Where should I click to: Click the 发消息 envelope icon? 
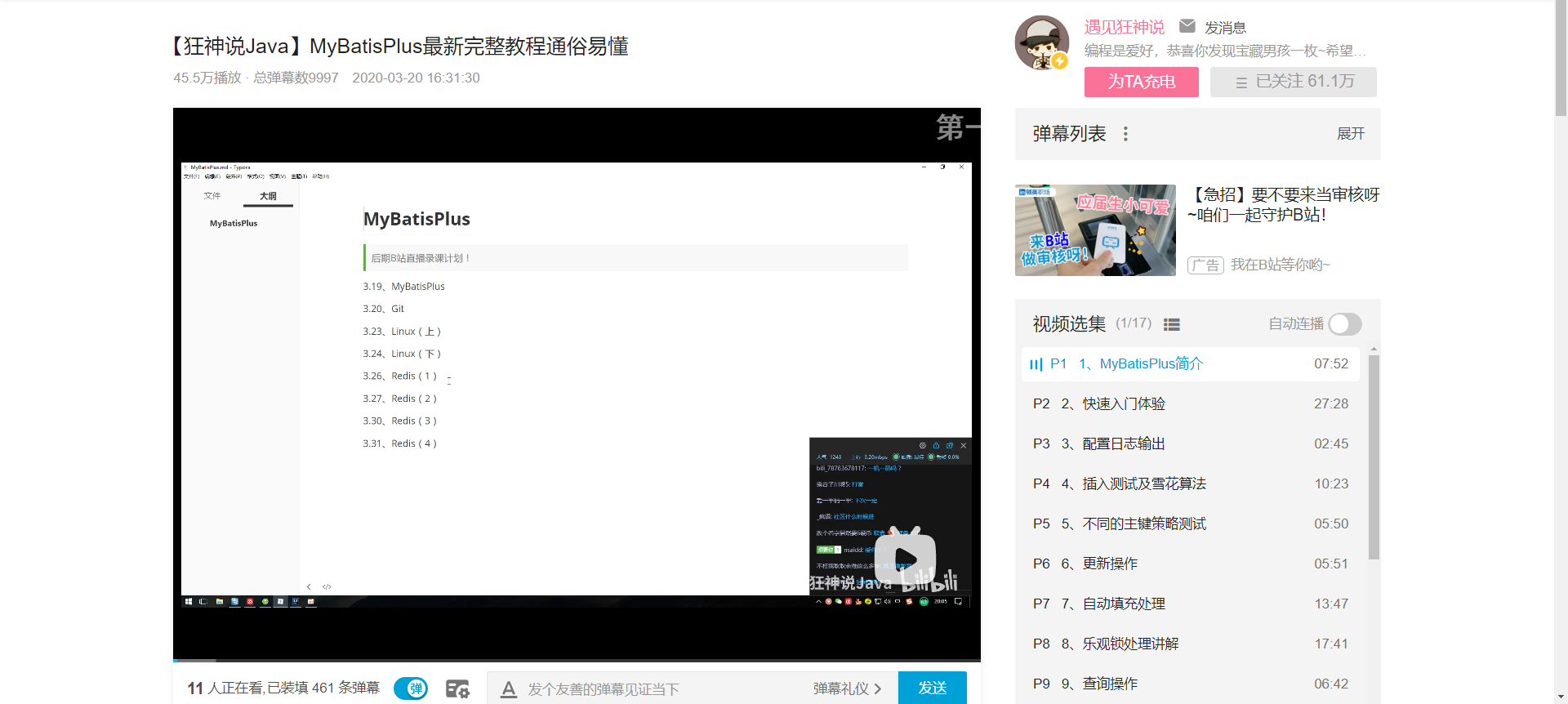coord(1187,26)
